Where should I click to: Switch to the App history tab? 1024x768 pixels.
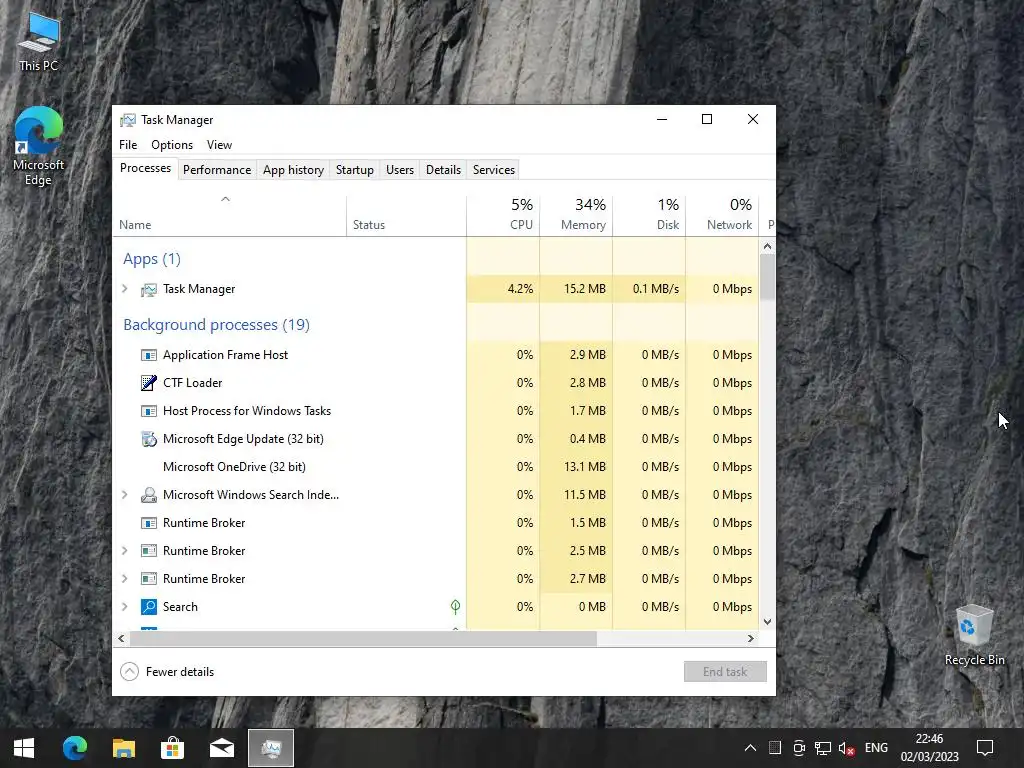pos(293,170)
